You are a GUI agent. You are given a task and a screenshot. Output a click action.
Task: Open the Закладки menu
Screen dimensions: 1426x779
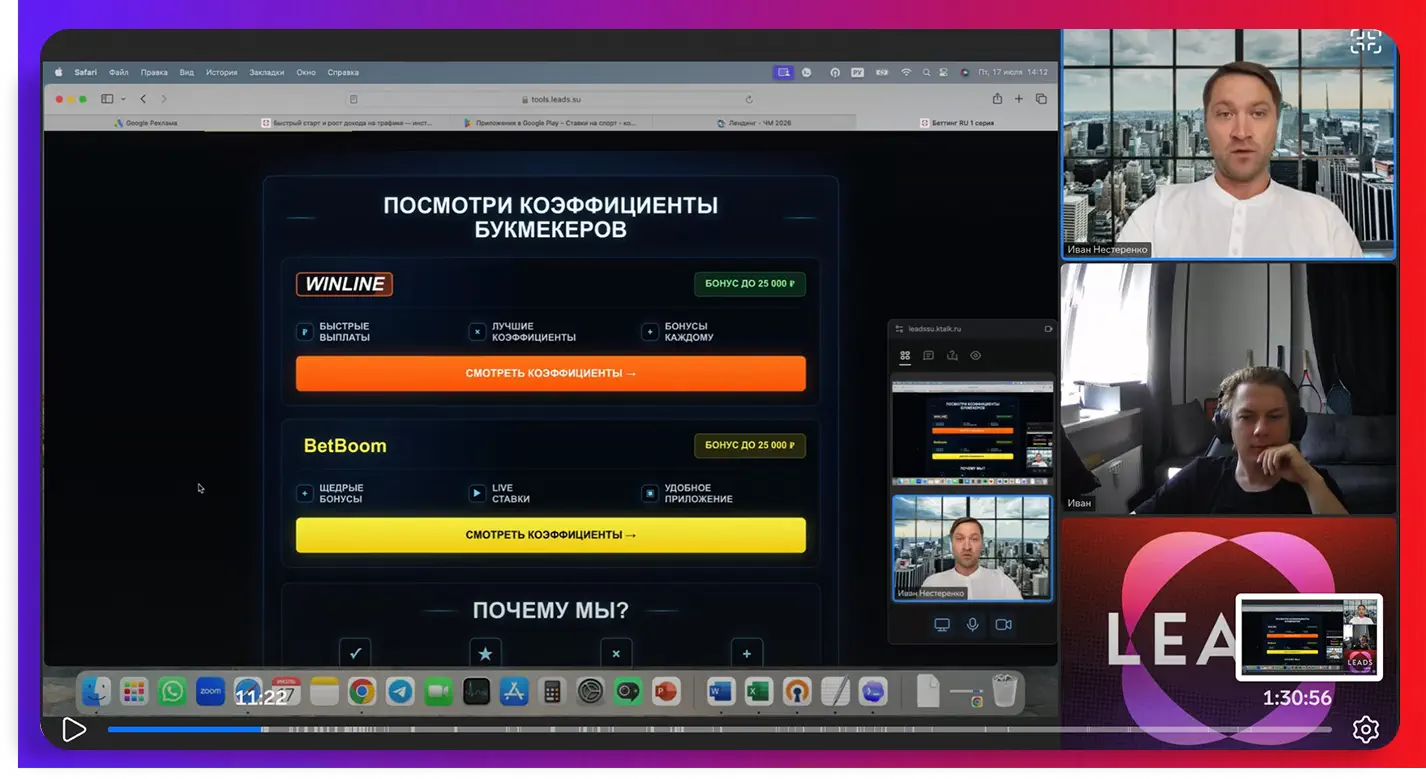[267, 72]
